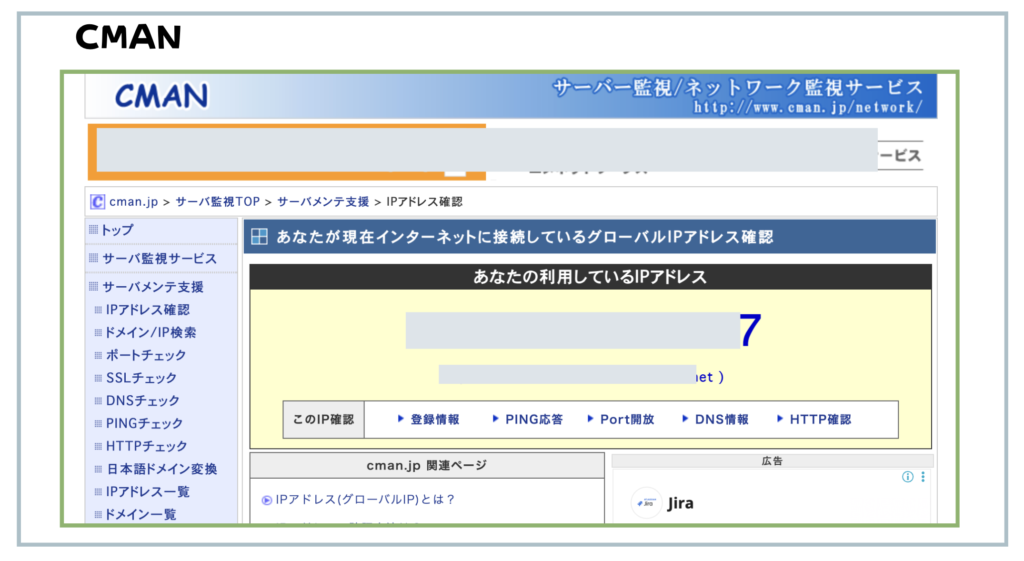Expand サーバメンテ支援 sidebar section

click(152, 287)
